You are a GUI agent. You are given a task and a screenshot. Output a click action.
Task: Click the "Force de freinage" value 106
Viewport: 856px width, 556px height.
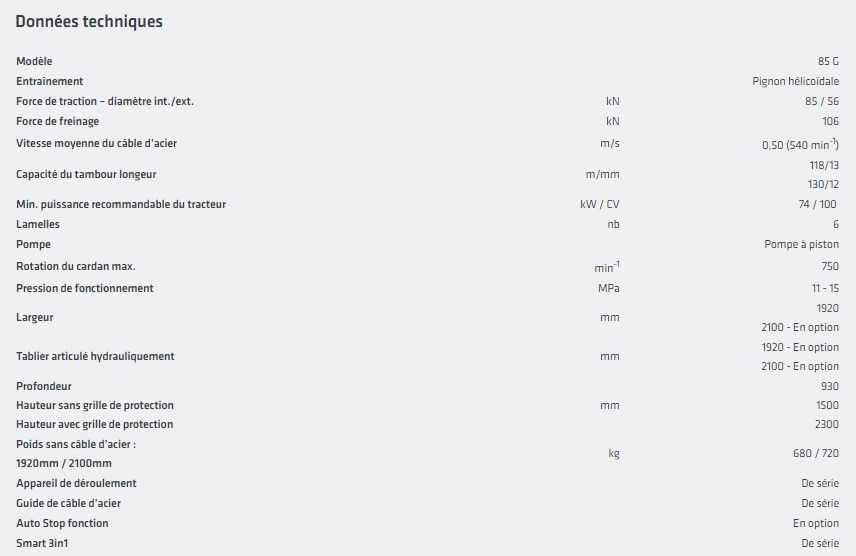(x=830, y=122)
